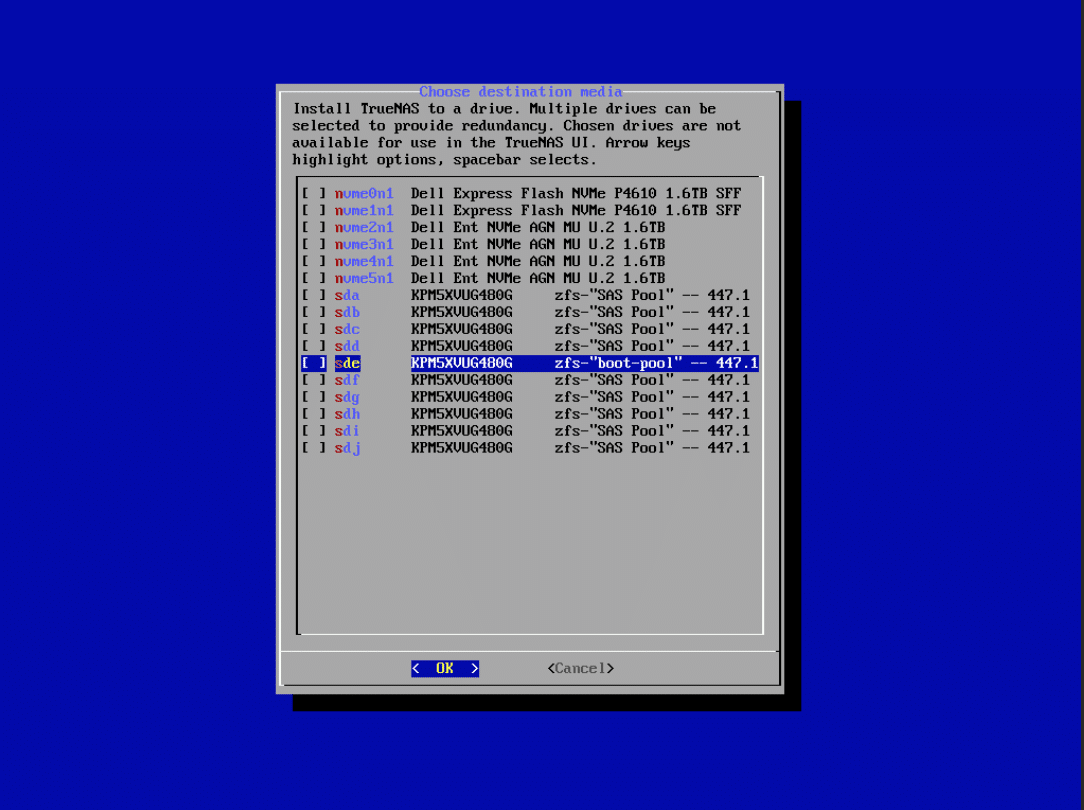Image resolution: width=1084 pixels, height=810 pixels.
Task: Click the nvme4n1 device name
Action: 364,261
